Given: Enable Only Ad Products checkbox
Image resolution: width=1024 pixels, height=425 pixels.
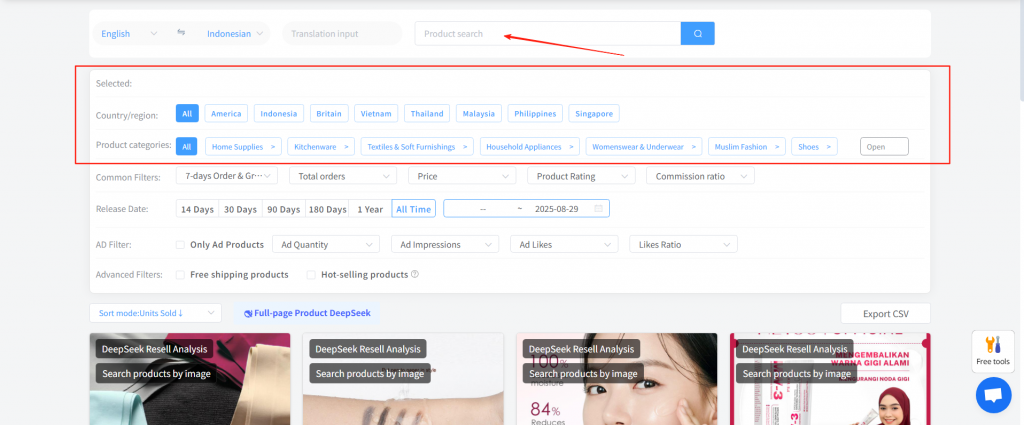Looking at the screenshot, I should click(180, 244).
